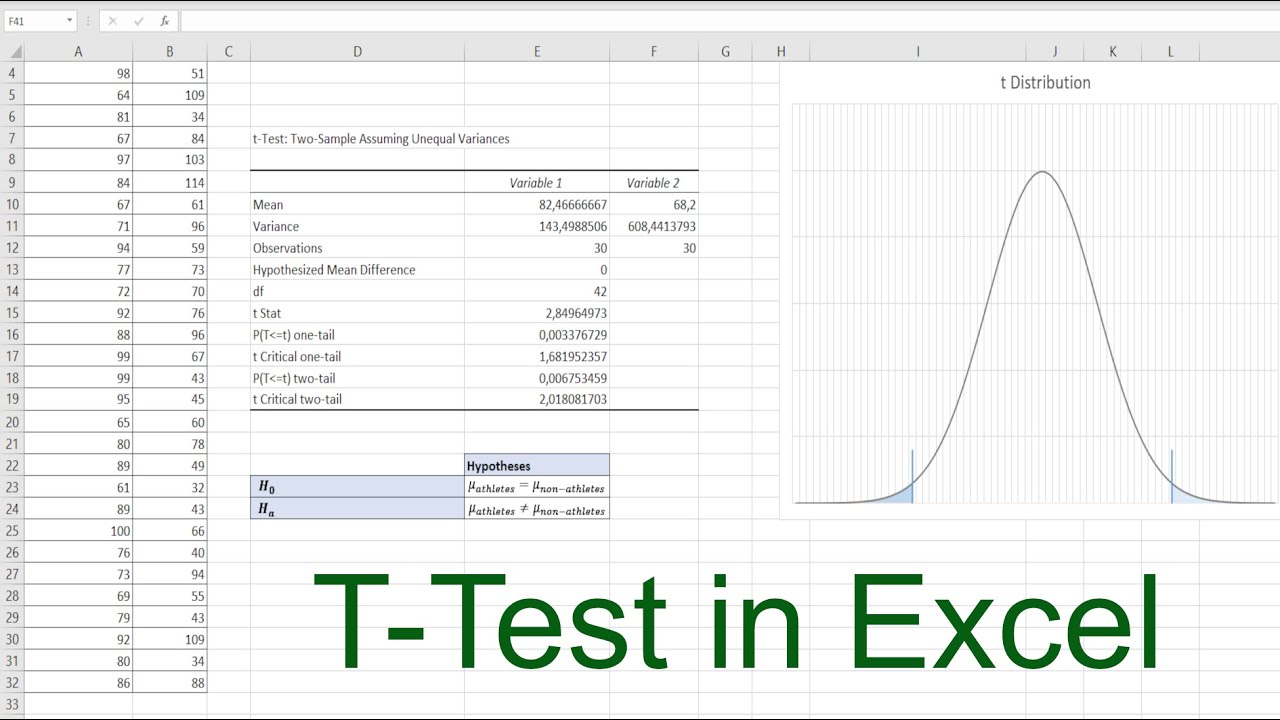
Task: Select variance value 143,4988506
Action: tap(537, 226)
